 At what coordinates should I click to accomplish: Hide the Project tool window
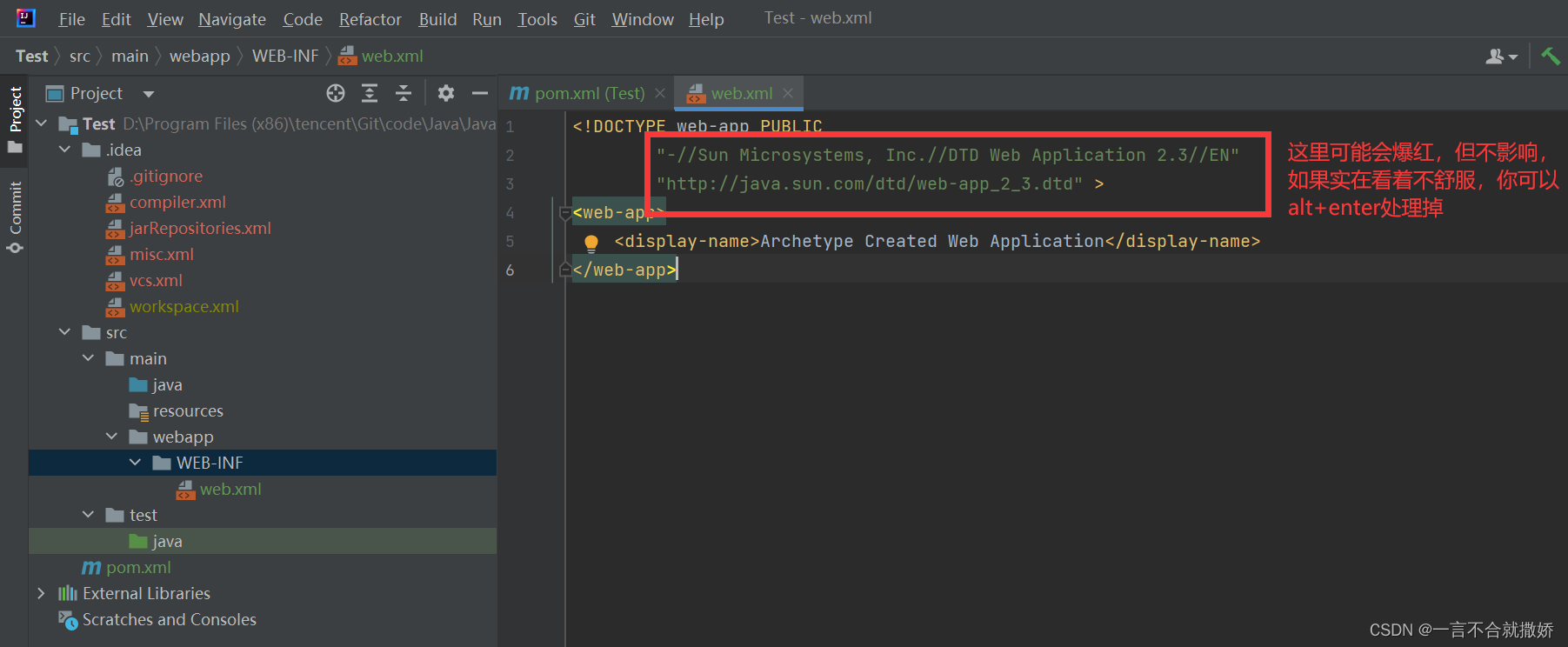[480, 93]
